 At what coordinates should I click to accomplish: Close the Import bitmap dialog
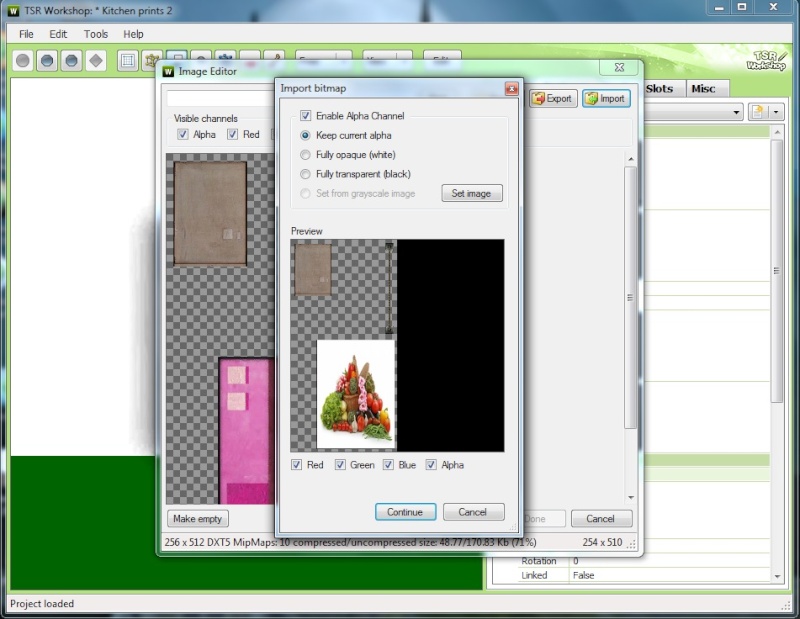click(x=511, y=89)
